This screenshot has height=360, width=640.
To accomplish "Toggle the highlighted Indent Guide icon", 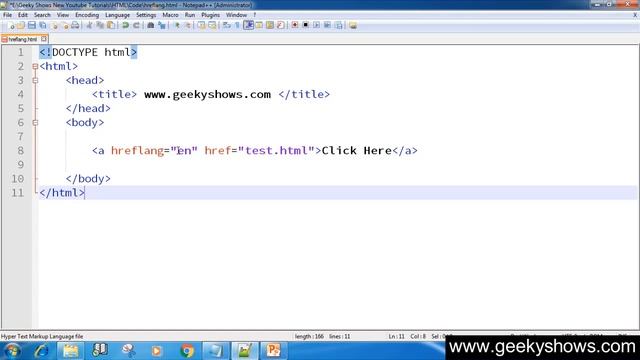I will pos(249,25).
